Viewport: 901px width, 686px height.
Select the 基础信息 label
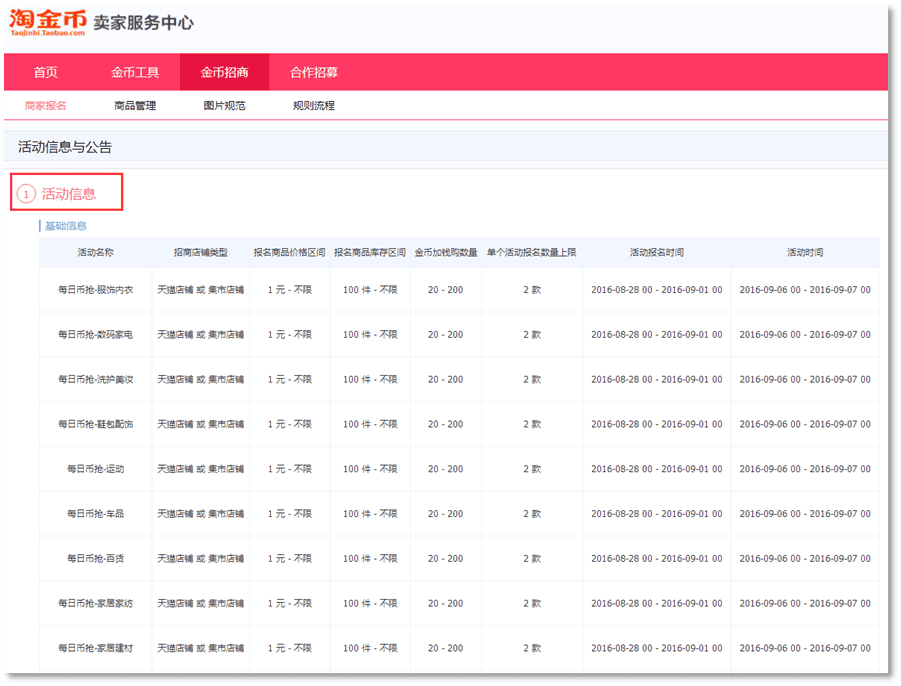point(65,227)
